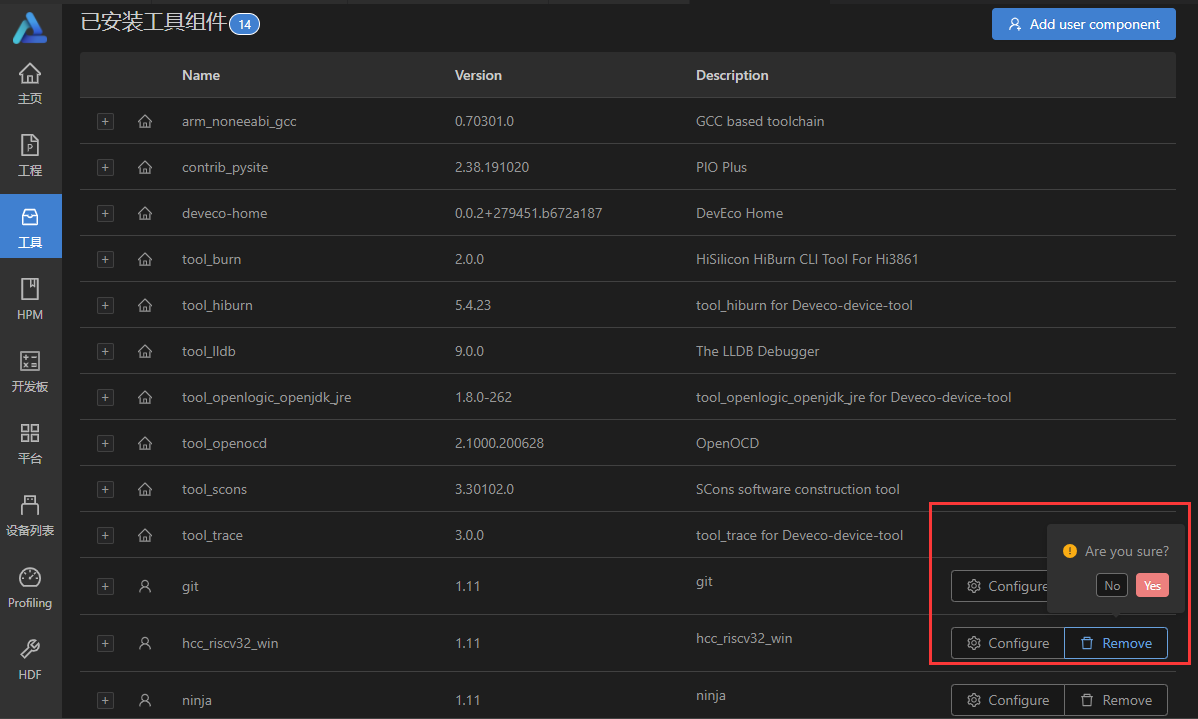Expand the git row
The width and height of the screenshot is (1198, 719).
coord(105,586)
